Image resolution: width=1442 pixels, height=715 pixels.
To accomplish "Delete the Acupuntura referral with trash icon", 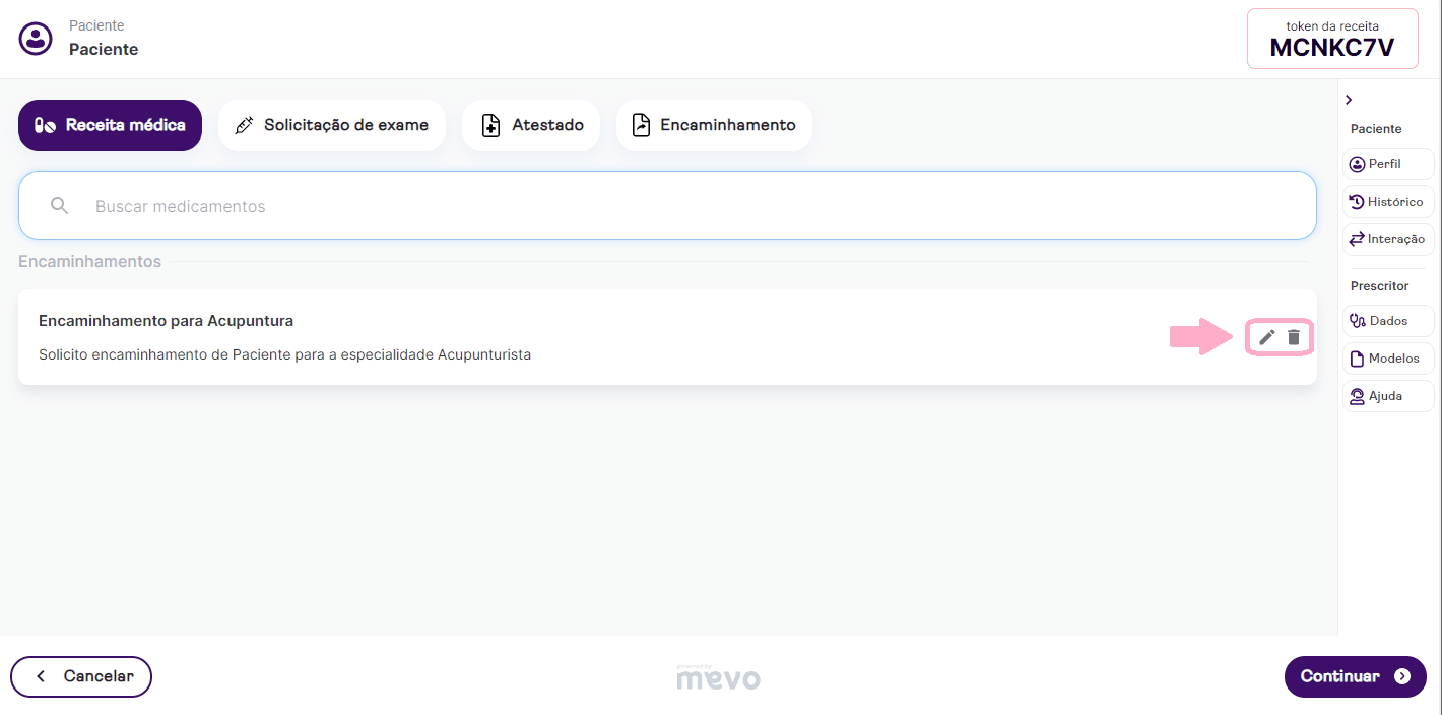I will coord(1294,337).
